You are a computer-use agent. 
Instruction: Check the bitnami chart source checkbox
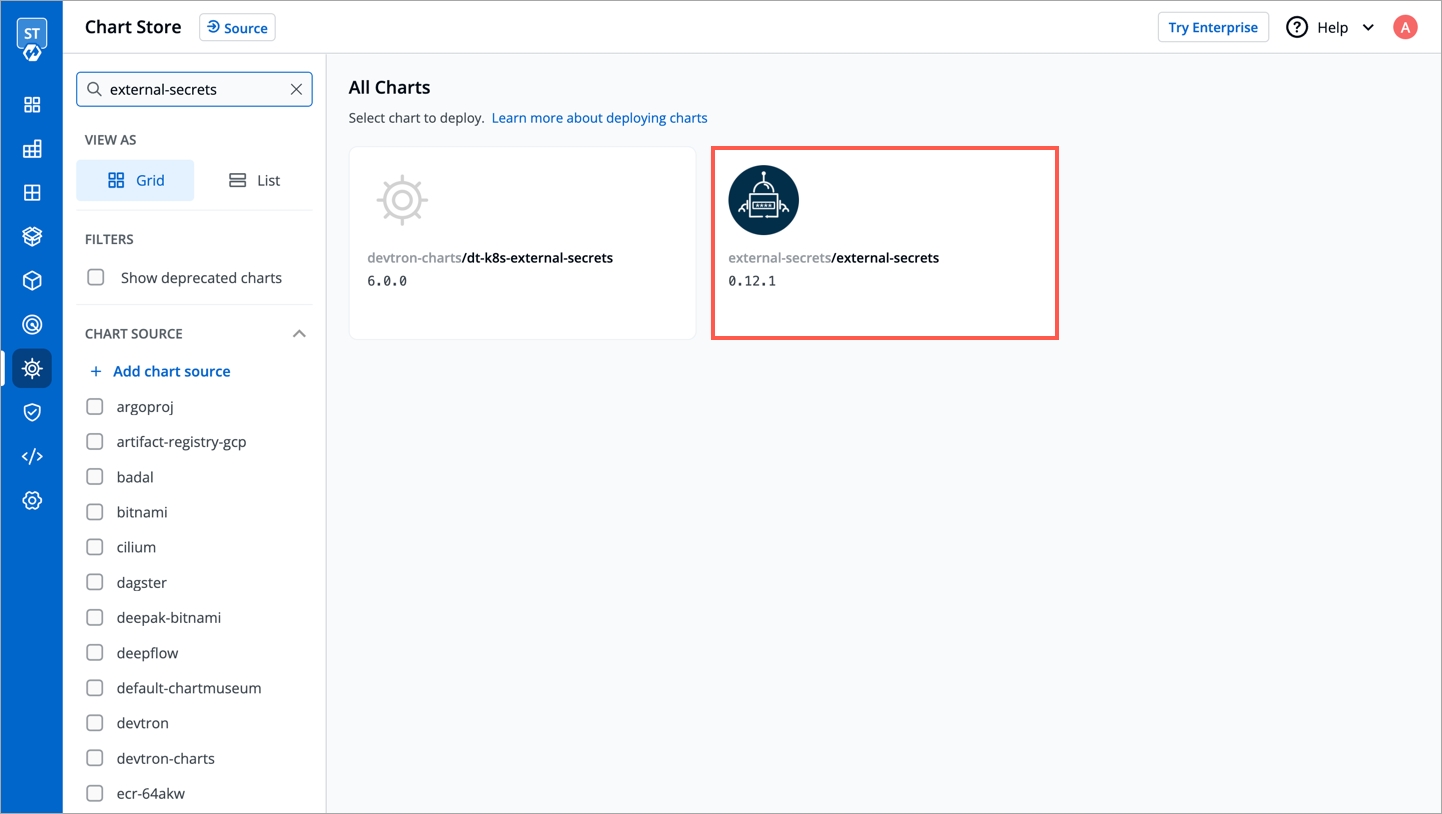pyautogui.click(x=95, y=512)
